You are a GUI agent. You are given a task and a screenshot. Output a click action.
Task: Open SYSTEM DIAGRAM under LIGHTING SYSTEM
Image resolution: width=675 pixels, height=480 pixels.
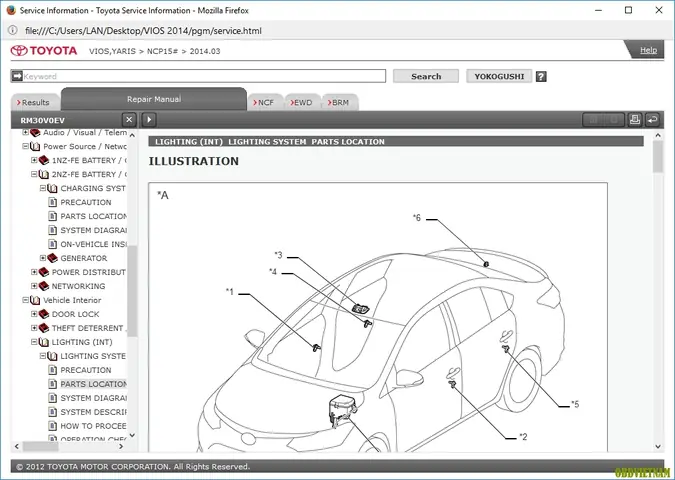pyautogui.click(x=93, y=398)
